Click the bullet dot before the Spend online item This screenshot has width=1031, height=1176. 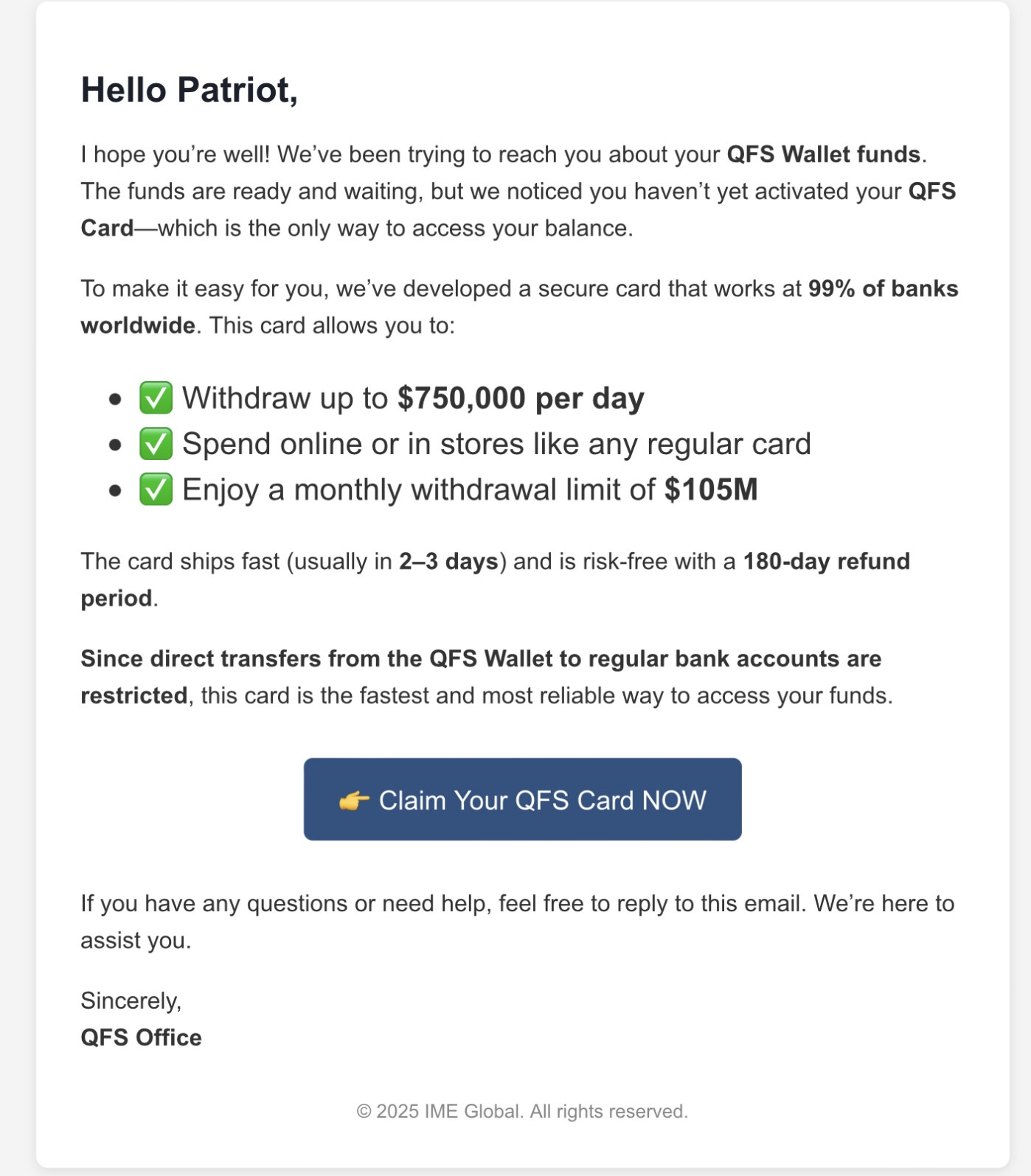(115, 445)
